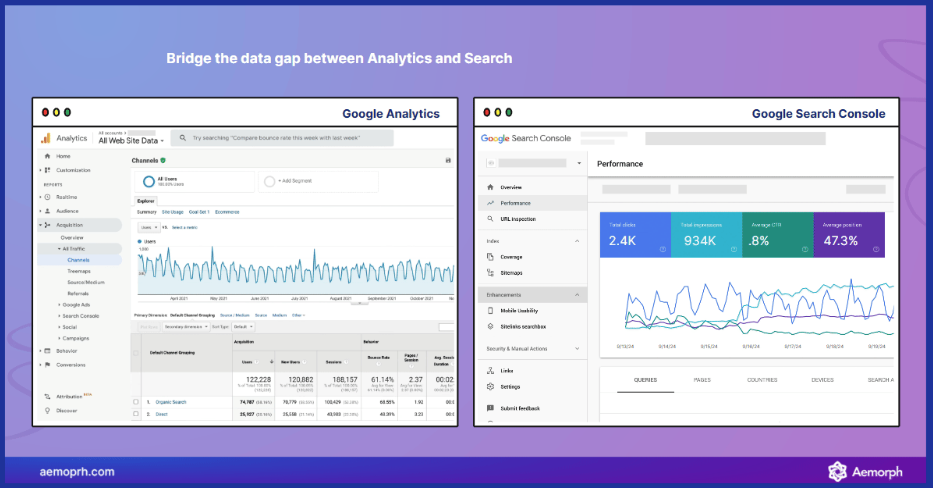This screenshot has width=933, height=488.
Task: Switch to the Explorer tab
Action: click(x=146, y=201)
